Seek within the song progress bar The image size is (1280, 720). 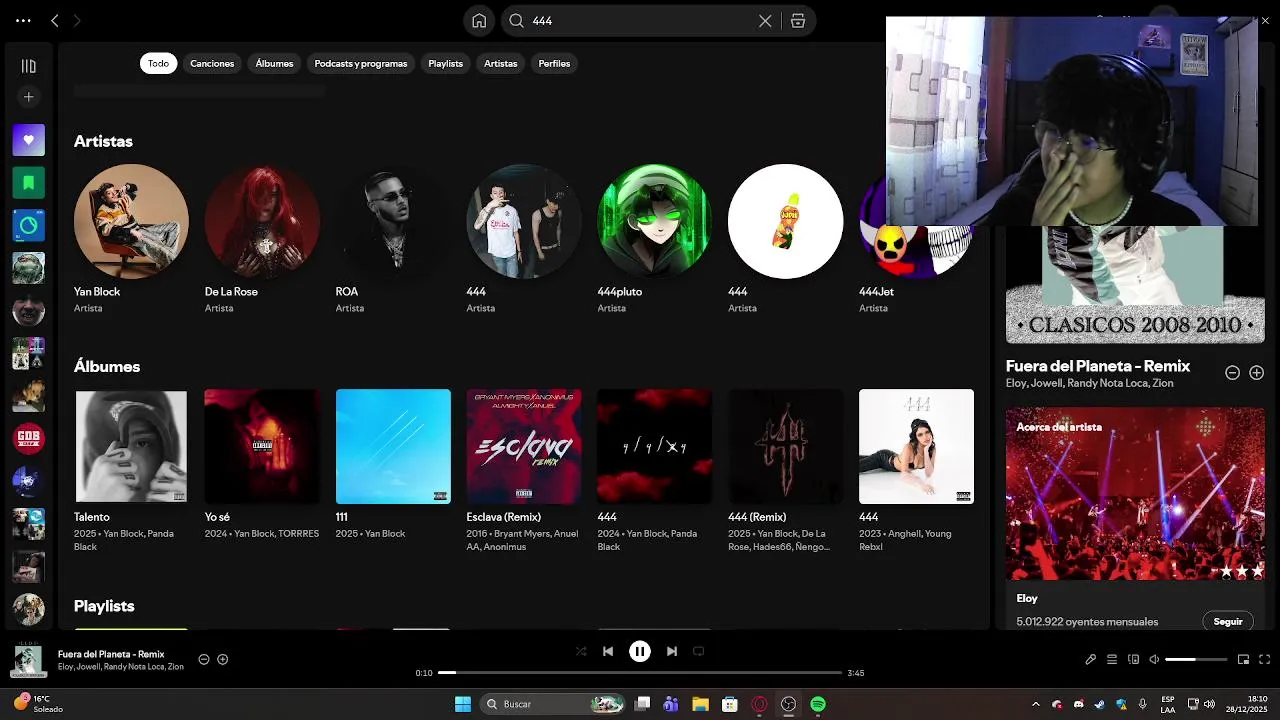pyautogui.click(x=640, y=673)
